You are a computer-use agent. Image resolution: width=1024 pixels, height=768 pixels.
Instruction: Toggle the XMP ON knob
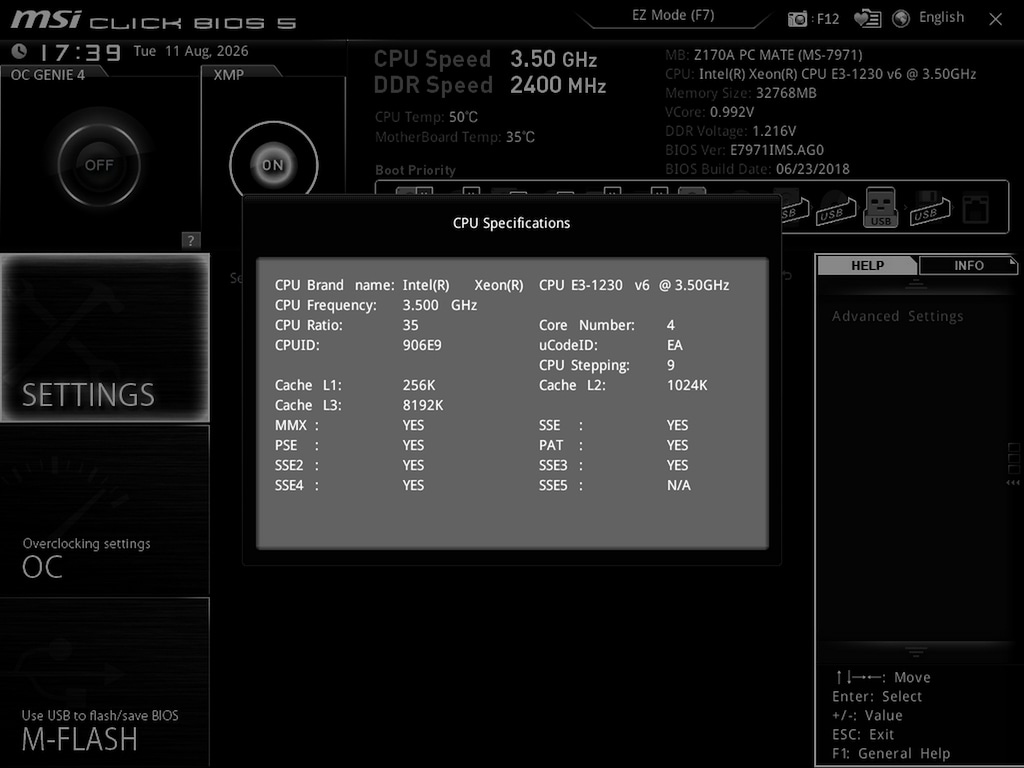click(274, 165)
